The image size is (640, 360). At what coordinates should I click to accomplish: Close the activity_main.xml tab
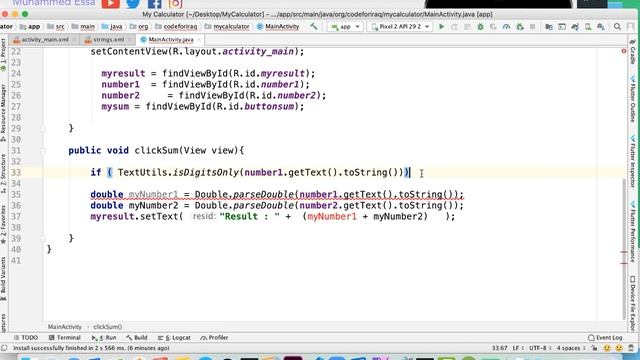[74, 40]
